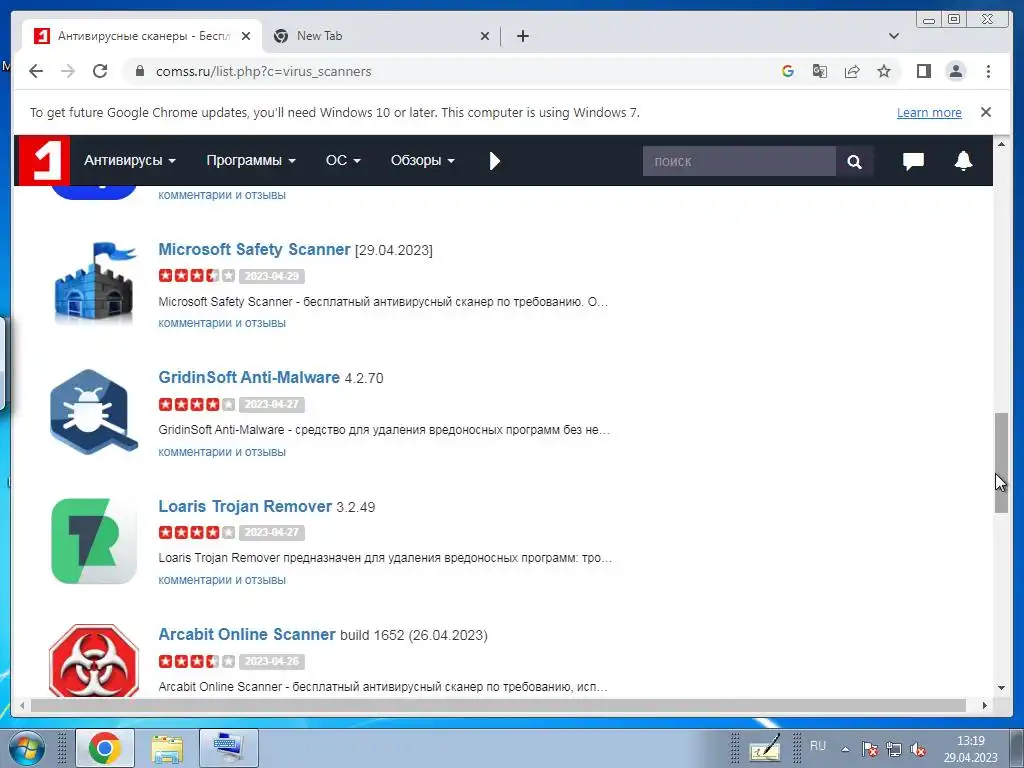Open comments link under GridinSoft Anti-Malware

[x=222, y=451]
